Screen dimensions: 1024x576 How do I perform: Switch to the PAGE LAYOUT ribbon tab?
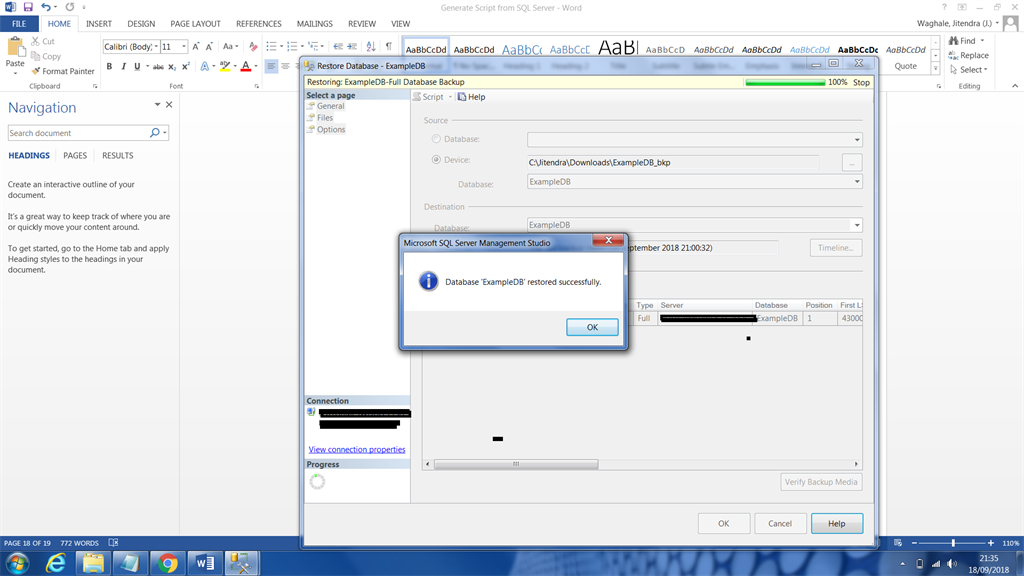pos(195,24)
